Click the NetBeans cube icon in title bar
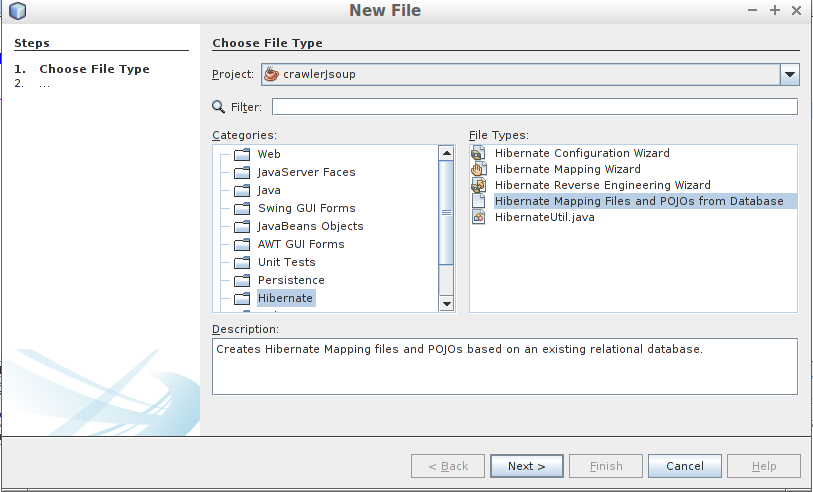Viewport: 813px width, 492px height. pos(17,10)
